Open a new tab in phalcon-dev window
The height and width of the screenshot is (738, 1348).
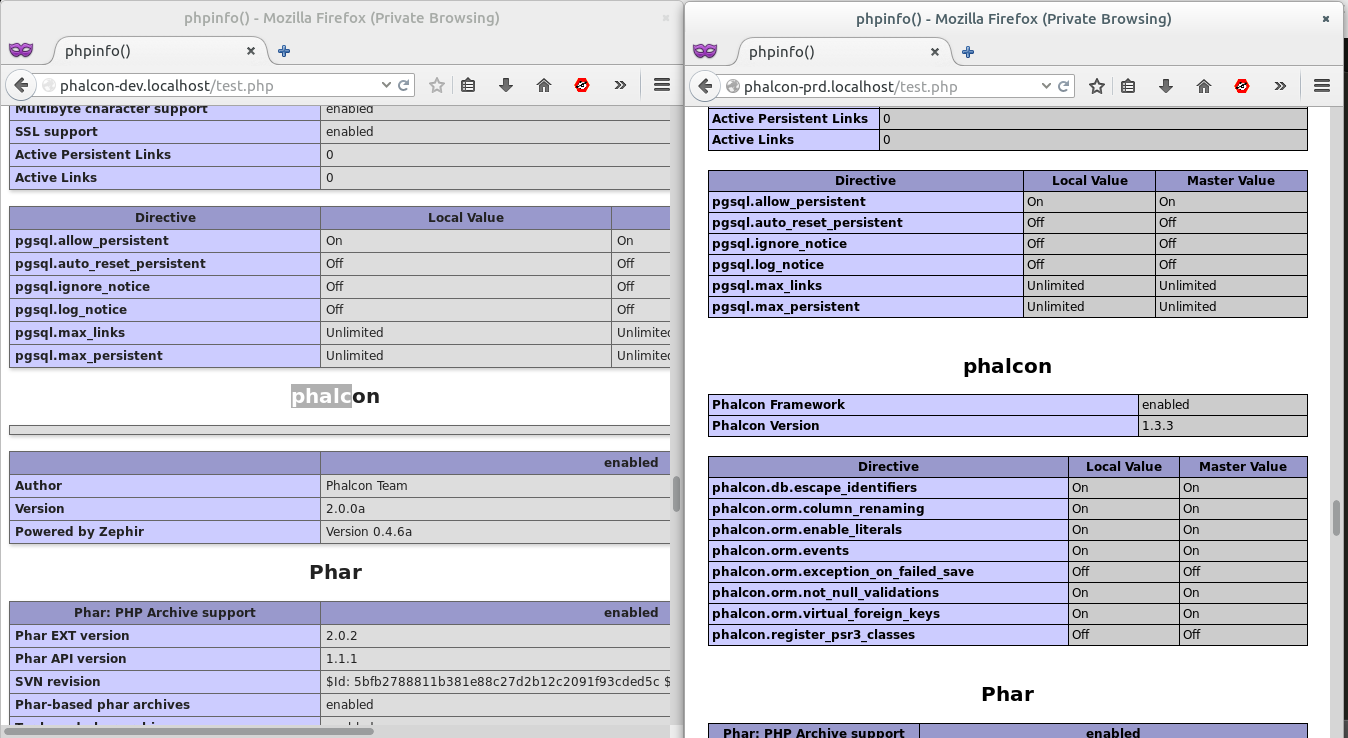[284, 51]
